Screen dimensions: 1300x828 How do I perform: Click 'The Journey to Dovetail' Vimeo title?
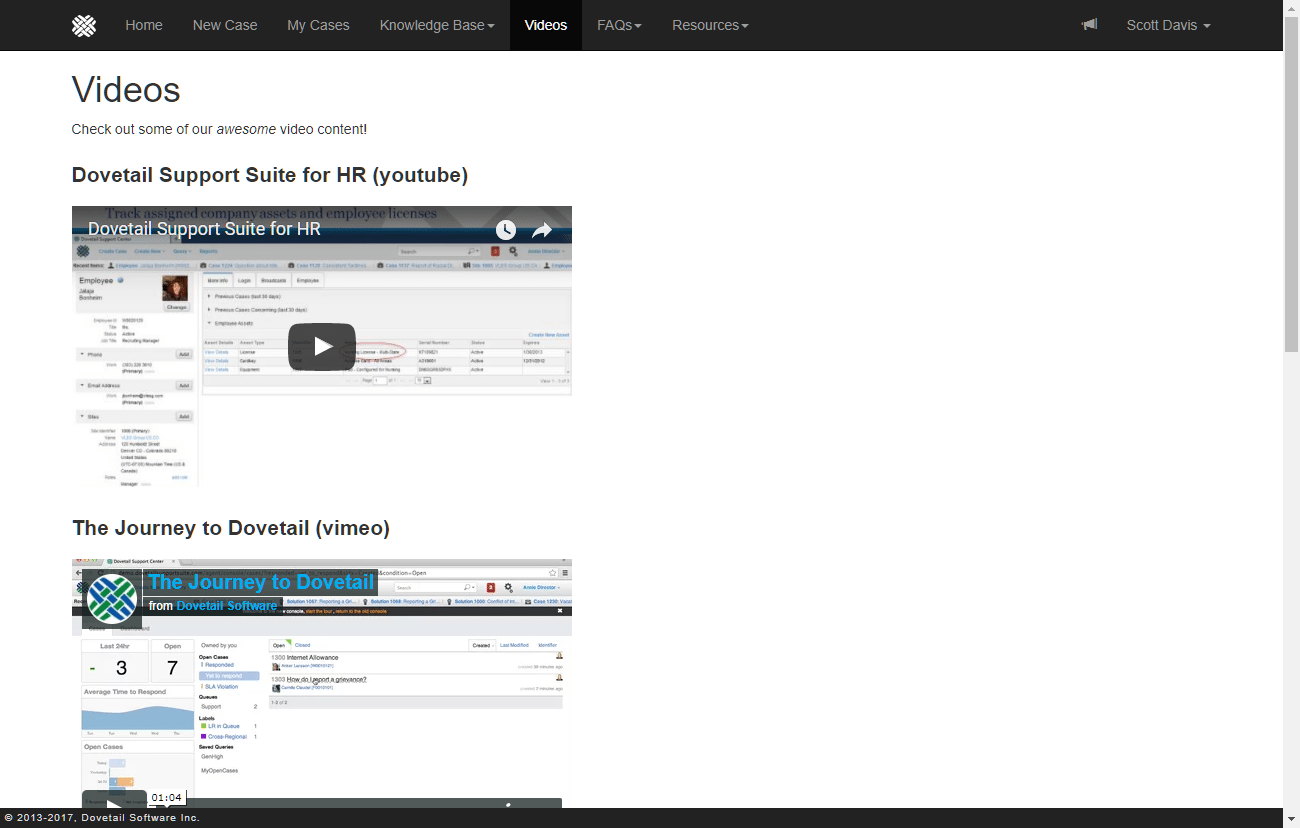261,582
